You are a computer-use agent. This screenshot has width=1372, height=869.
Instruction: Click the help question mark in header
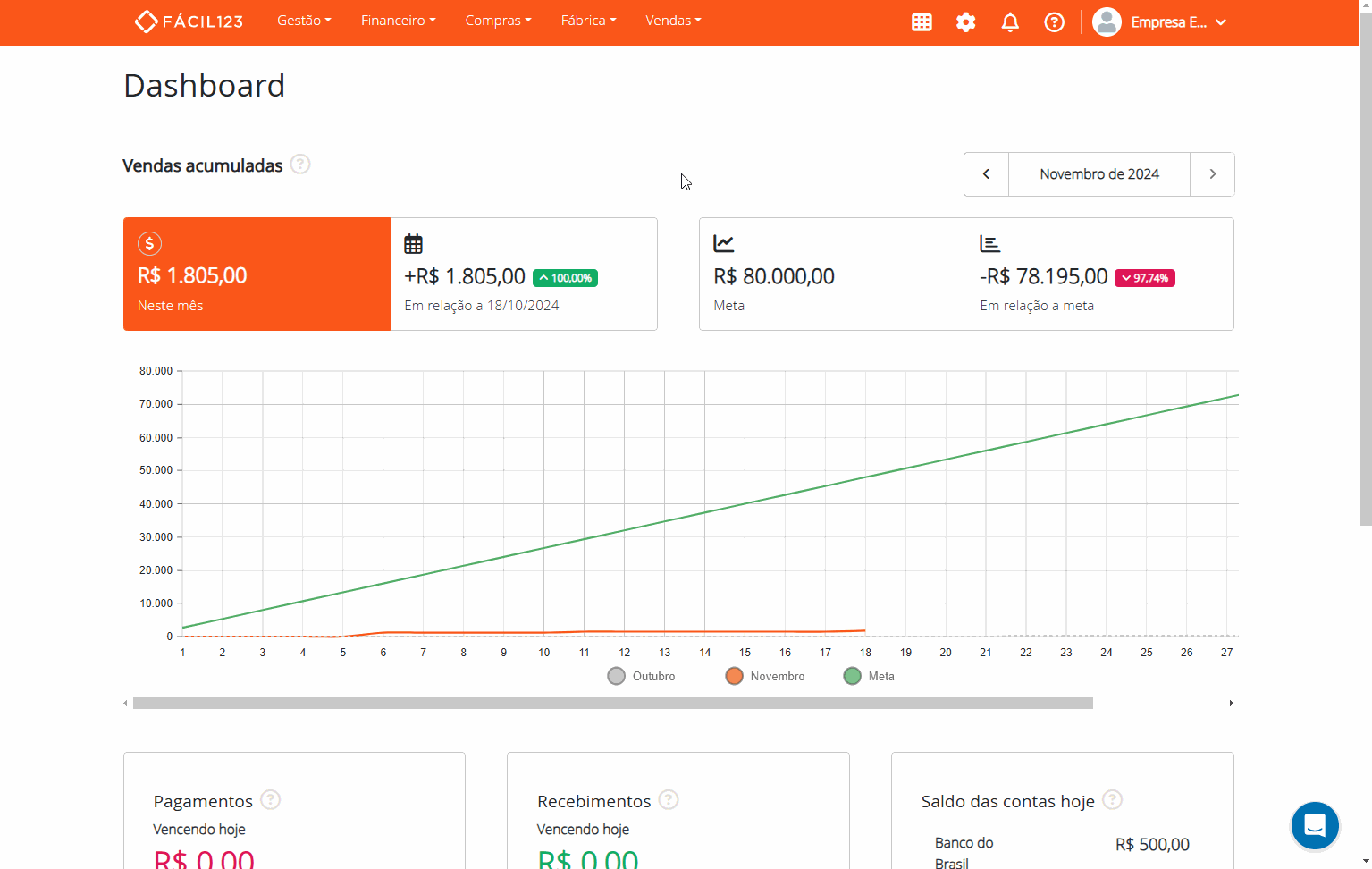pos(1055,22)
